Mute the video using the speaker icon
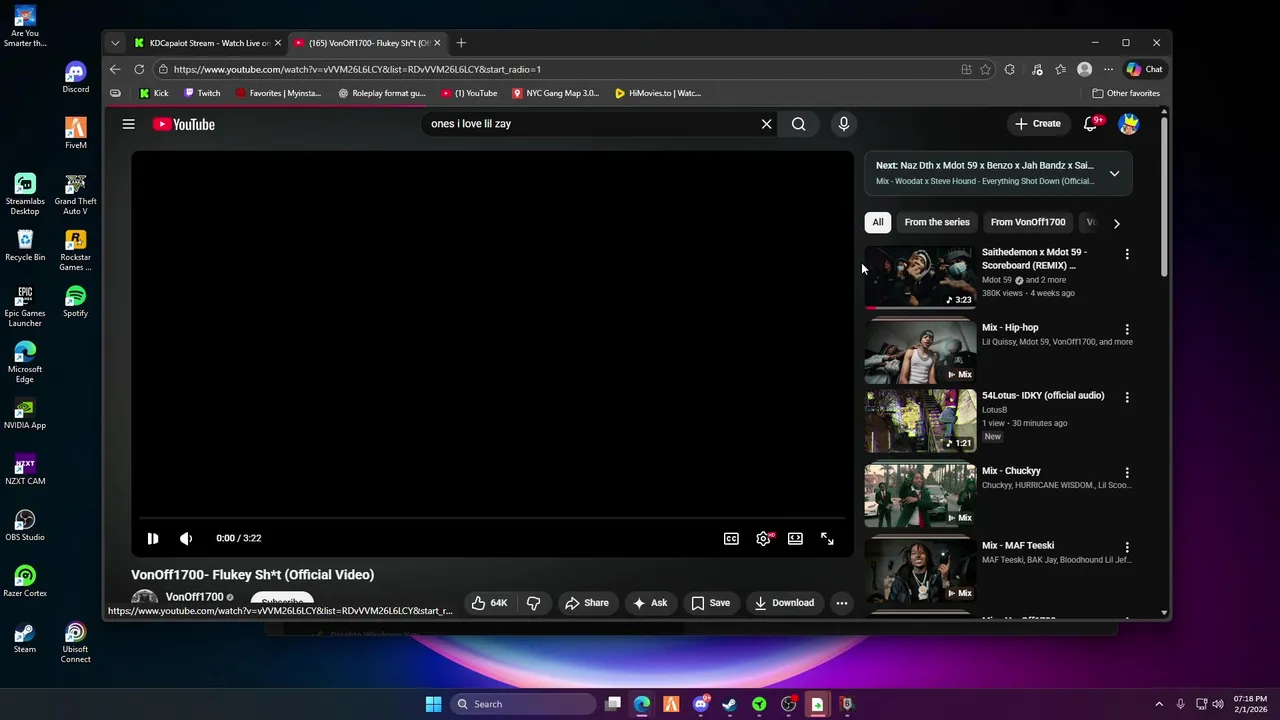1280x720 pixels. (x=186, y=538)
